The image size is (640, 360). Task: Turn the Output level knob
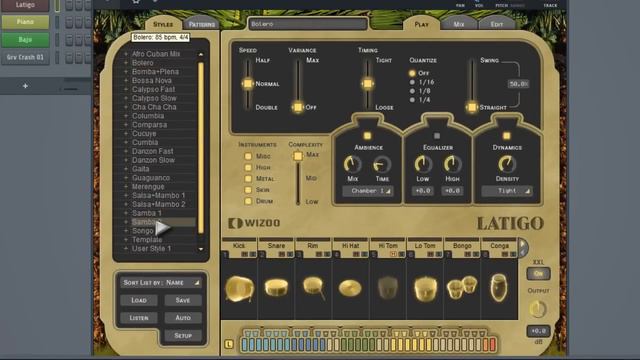coord(538,309)
